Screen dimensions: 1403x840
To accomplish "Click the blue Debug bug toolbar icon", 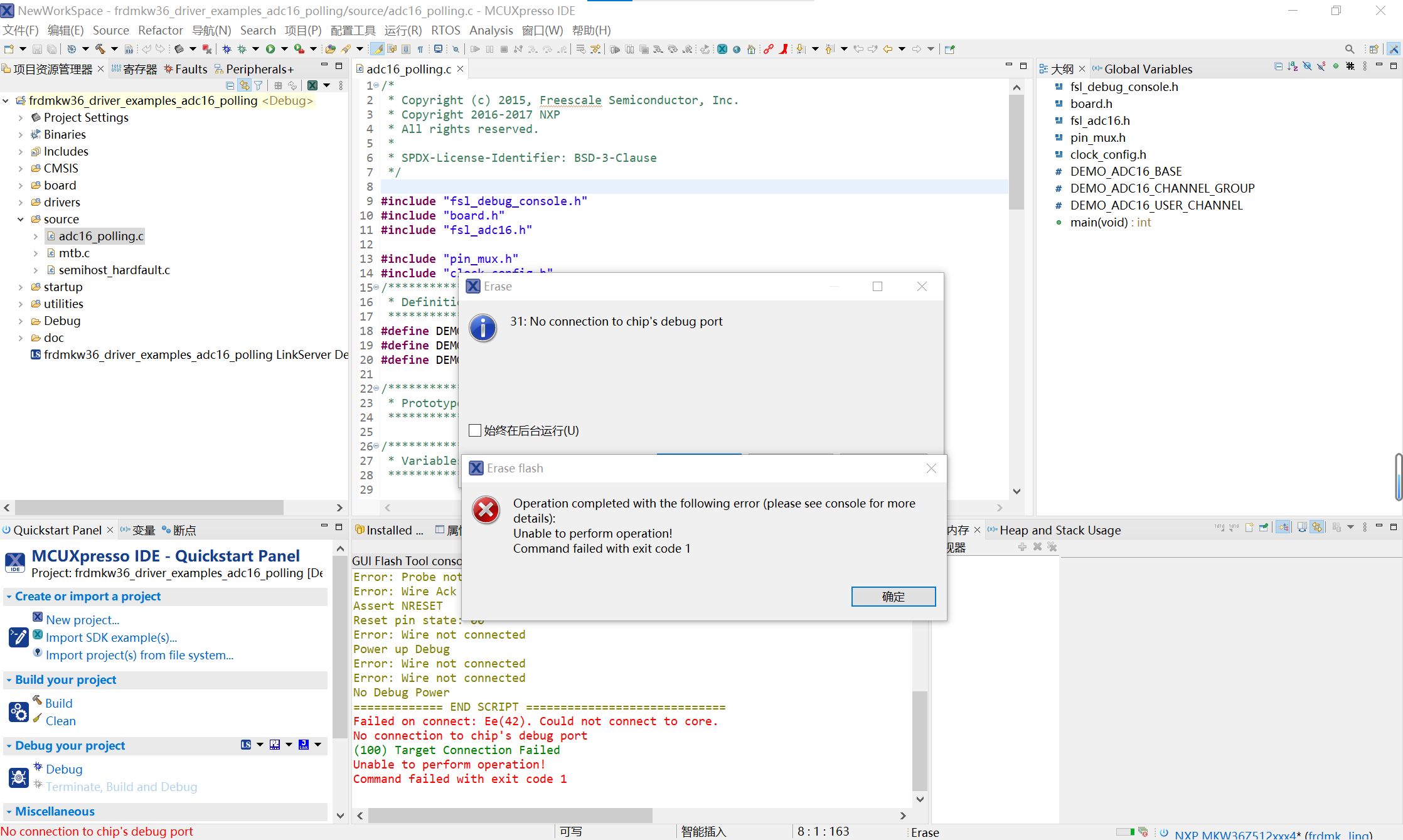I will pyautogui.click(x=227, y=49).
